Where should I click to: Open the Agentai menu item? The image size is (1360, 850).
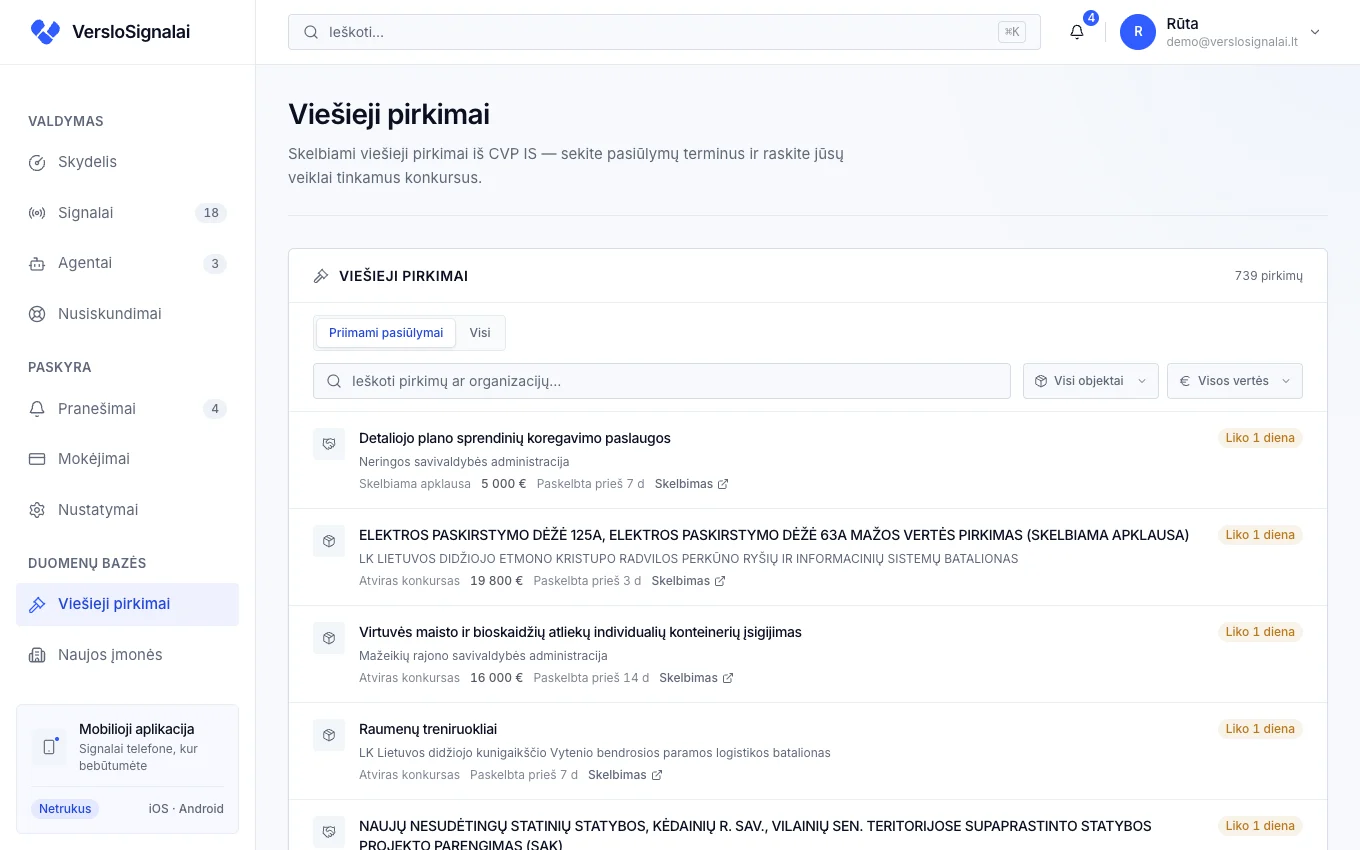point(127,263)
